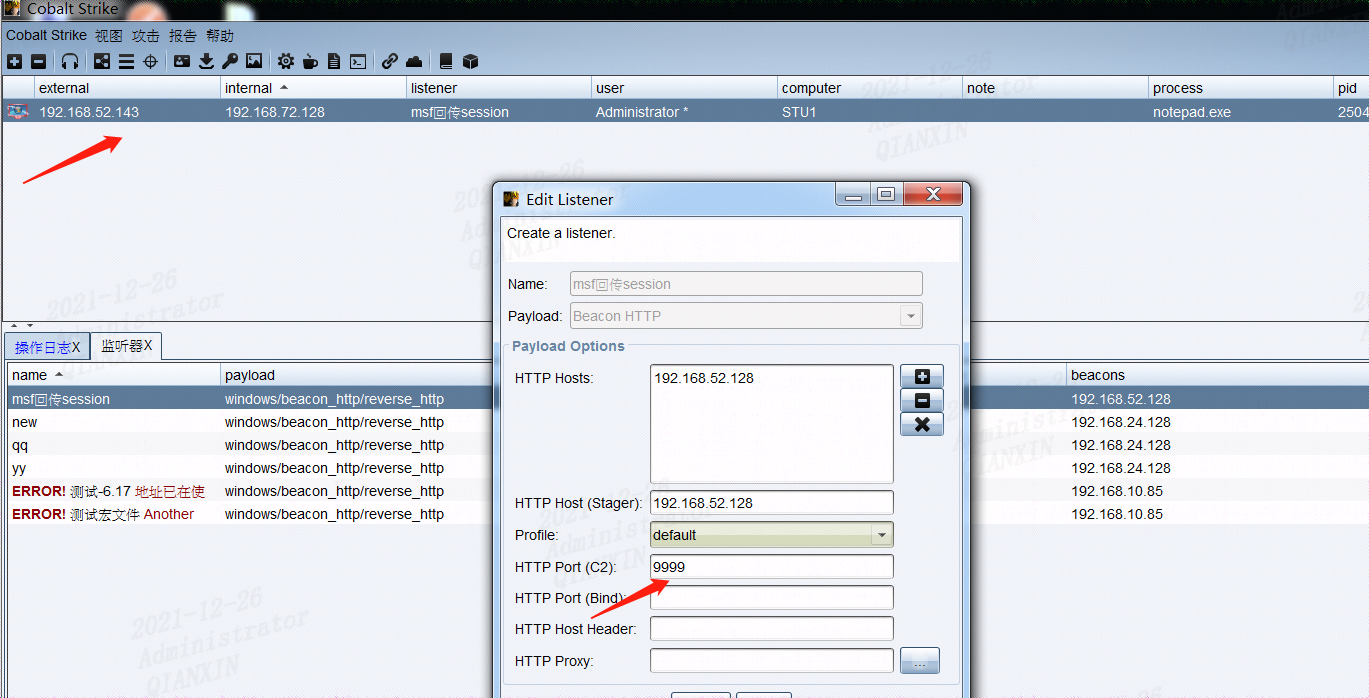Screen dimensions: 1369x698
Task: Click the Payload Beacon HTTP dropdown
Action: click(x=745, y=316)
